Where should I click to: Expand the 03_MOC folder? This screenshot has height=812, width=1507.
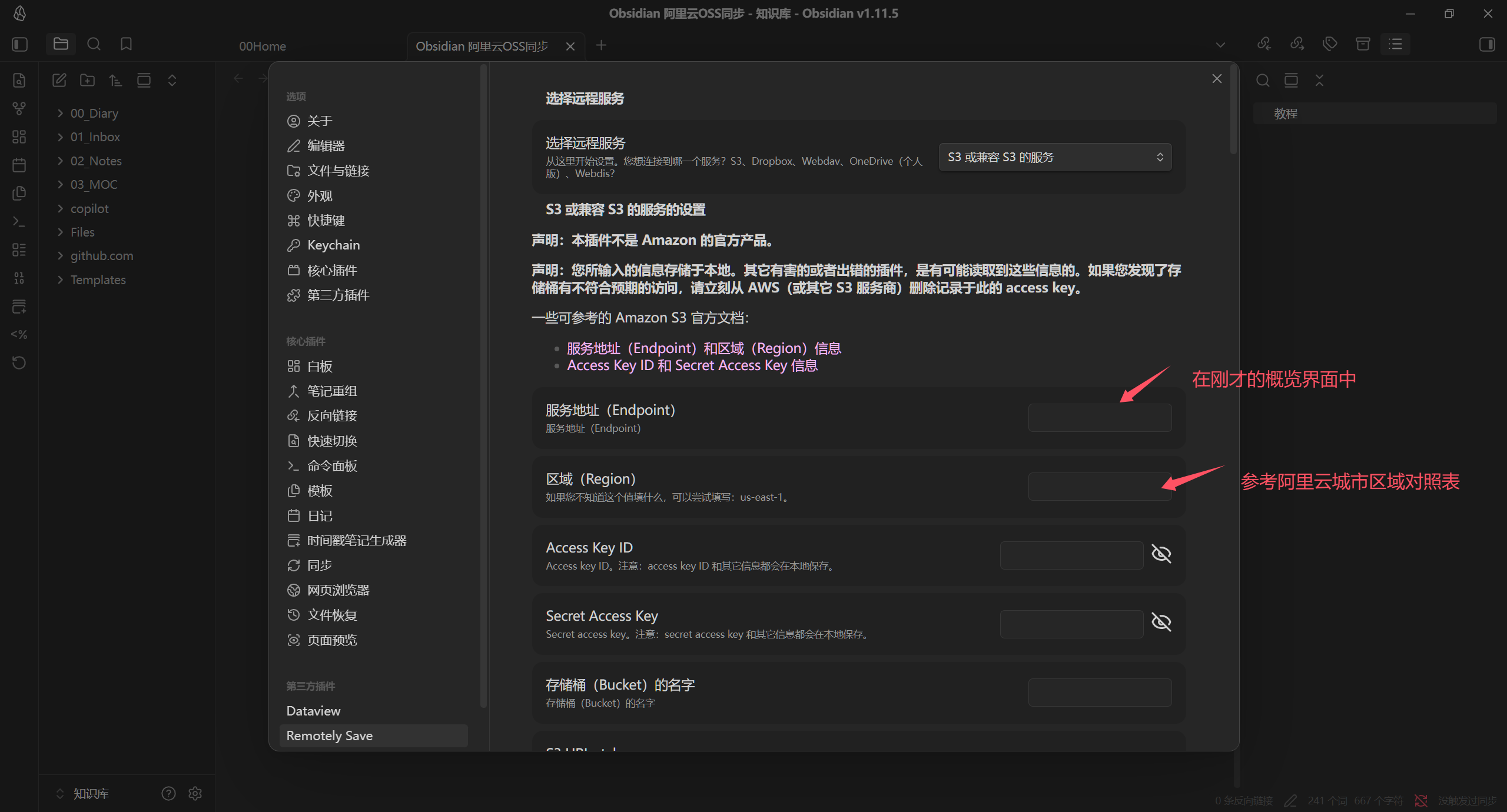click(60, 184)
